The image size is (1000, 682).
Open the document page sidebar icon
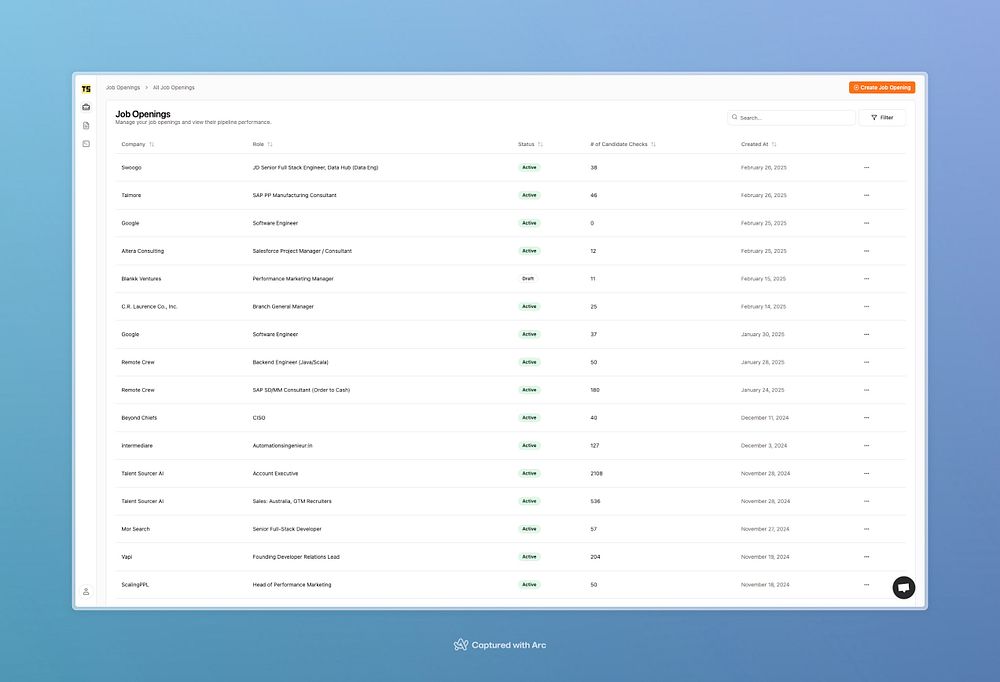pyautogui.click(x=86, y=126)
